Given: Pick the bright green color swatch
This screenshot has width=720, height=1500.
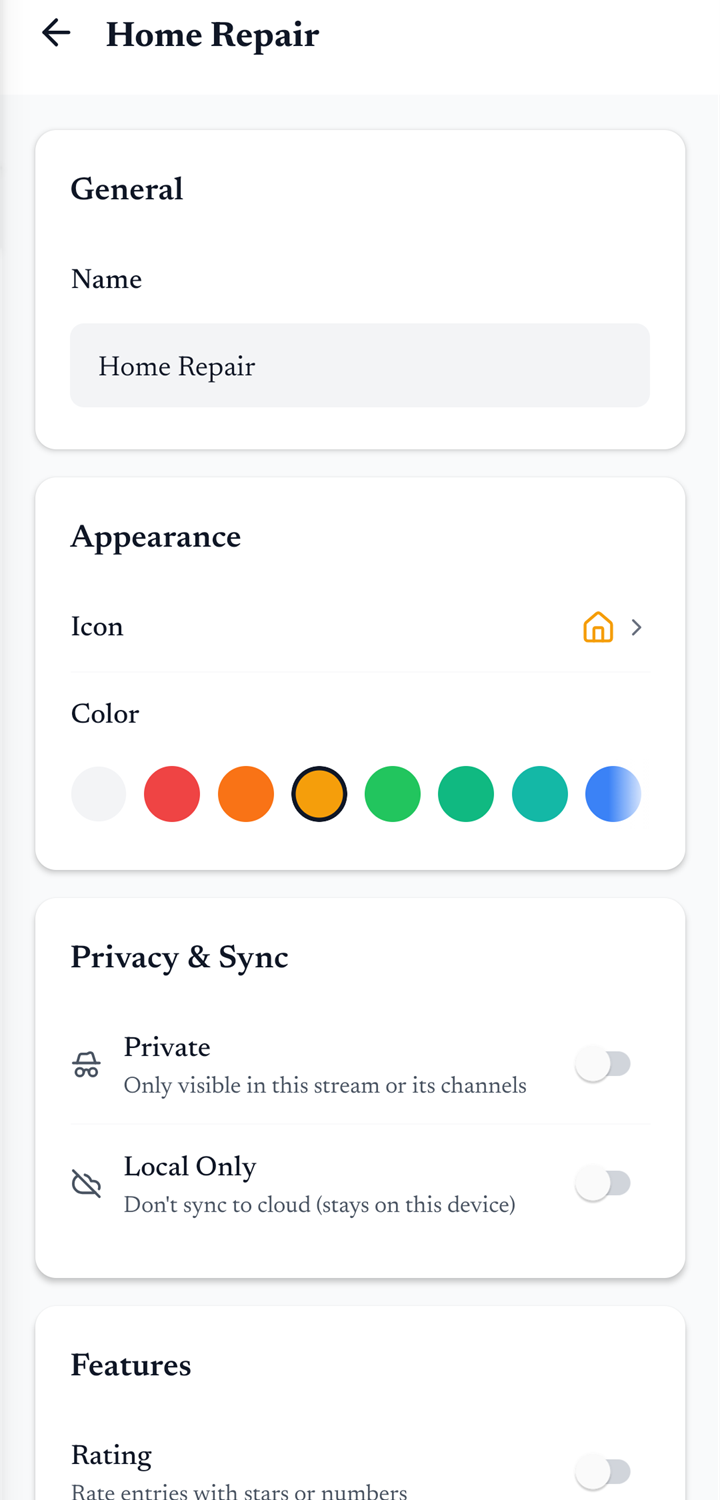Looking at the screenshot, I should [392, 794].
